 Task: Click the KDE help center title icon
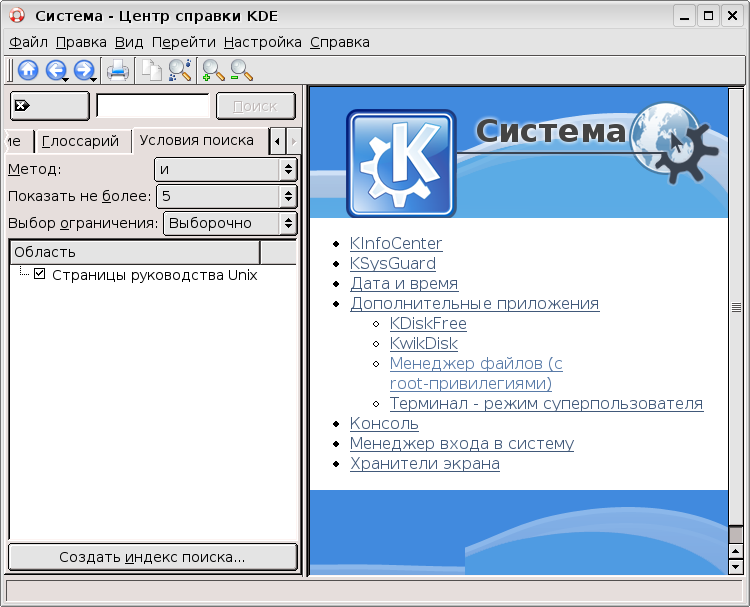click(17, 15)
